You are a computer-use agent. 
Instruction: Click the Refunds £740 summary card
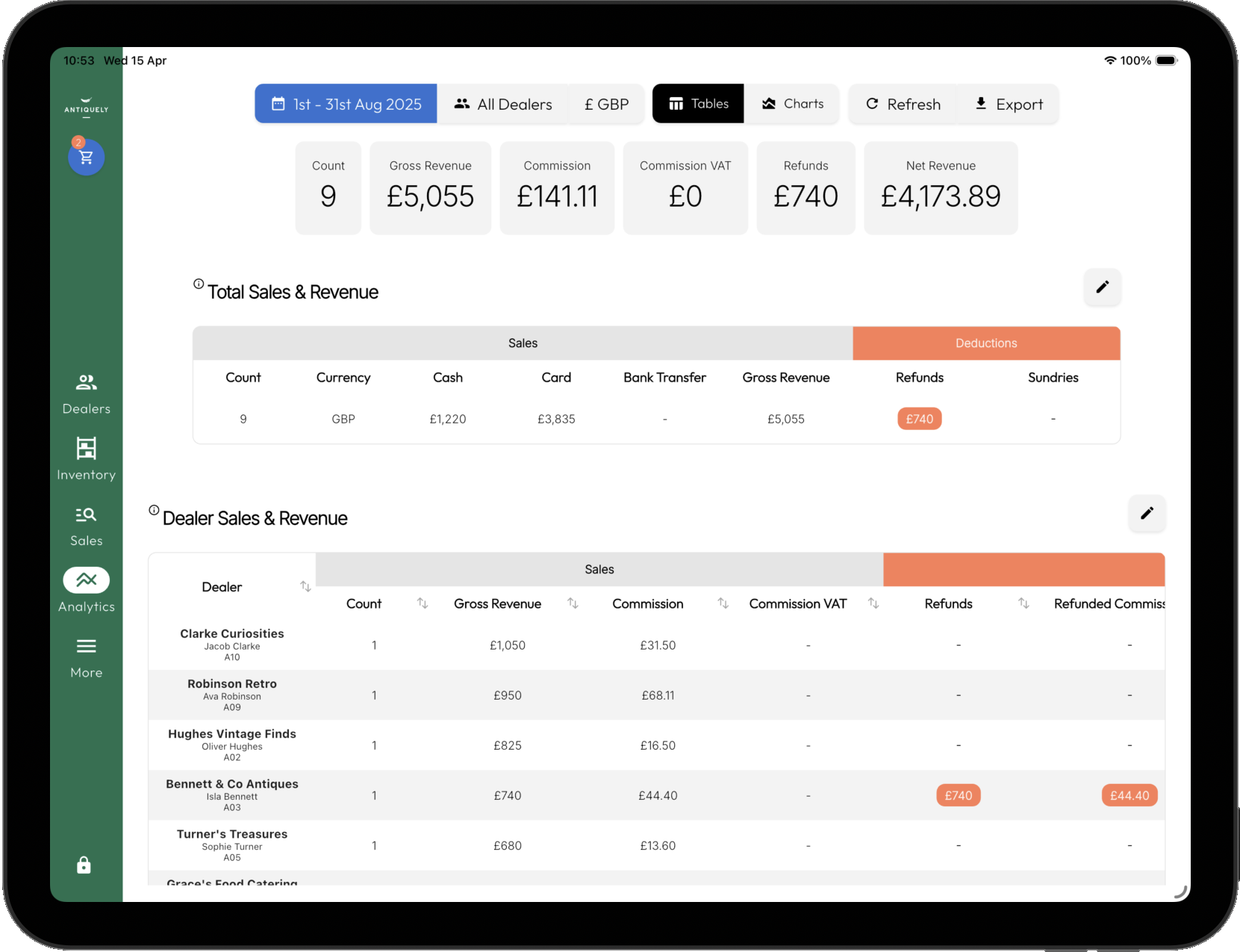pyautogui.click(x=806, y=188)
